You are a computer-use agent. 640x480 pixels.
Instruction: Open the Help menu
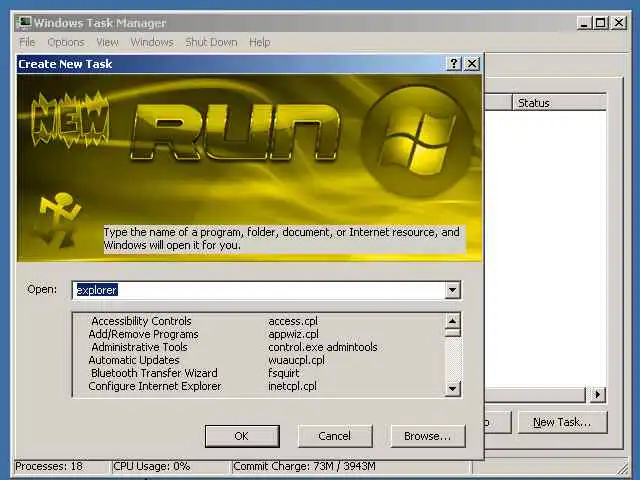[260, 42]
